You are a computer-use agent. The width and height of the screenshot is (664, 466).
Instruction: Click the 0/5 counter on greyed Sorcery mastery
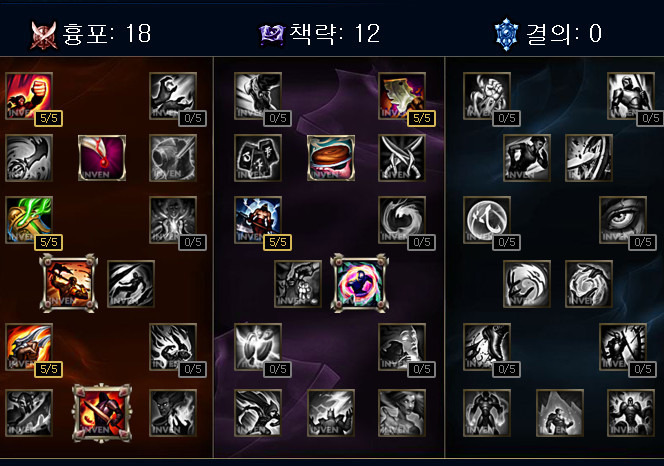point(193,118)
